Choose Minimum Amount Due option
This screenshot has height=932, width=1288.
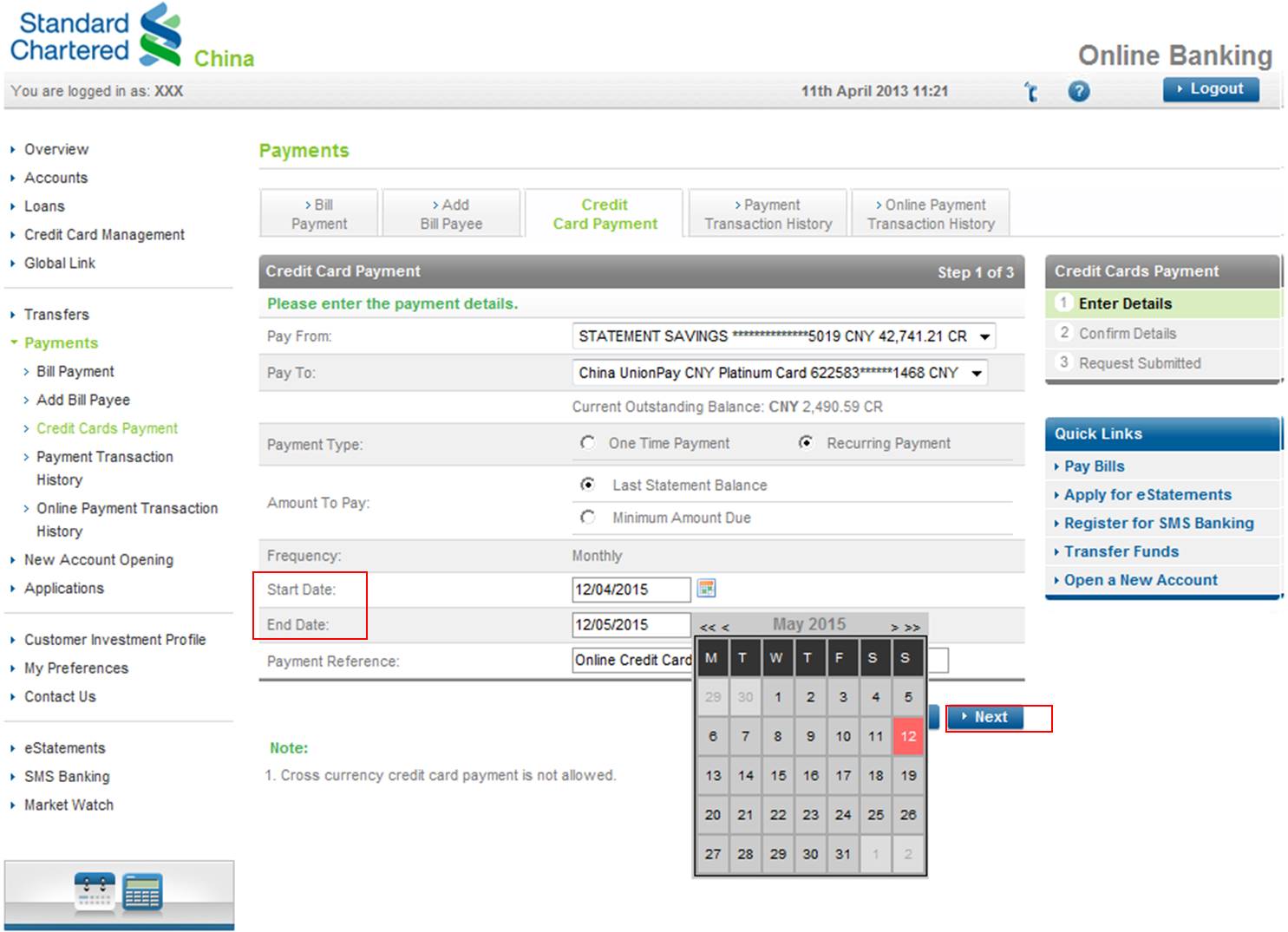point(587,517)
